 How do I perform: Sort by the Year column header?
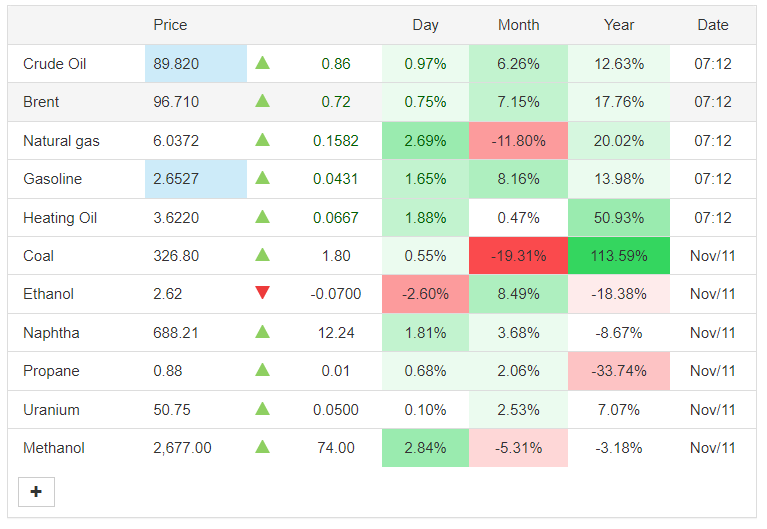(619, 25)
